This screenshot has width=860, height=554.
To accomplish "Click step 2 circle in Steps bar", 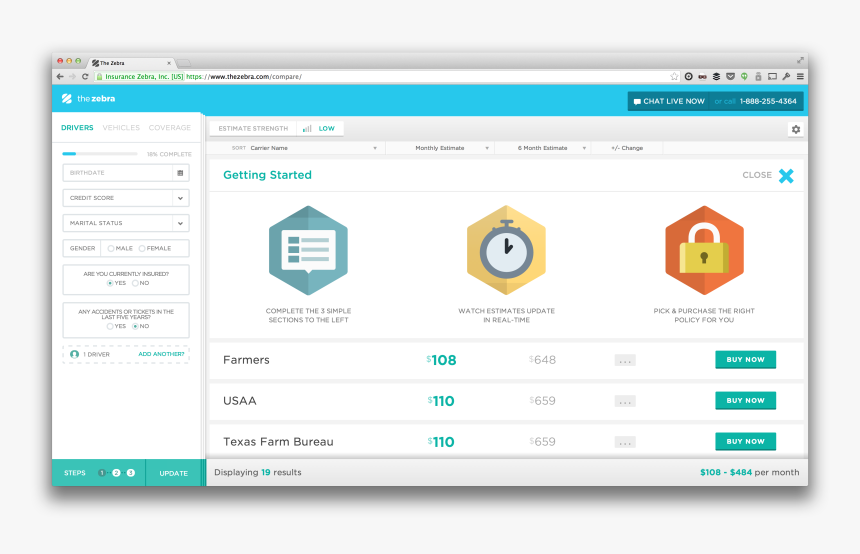I will [x=116, y=473].
